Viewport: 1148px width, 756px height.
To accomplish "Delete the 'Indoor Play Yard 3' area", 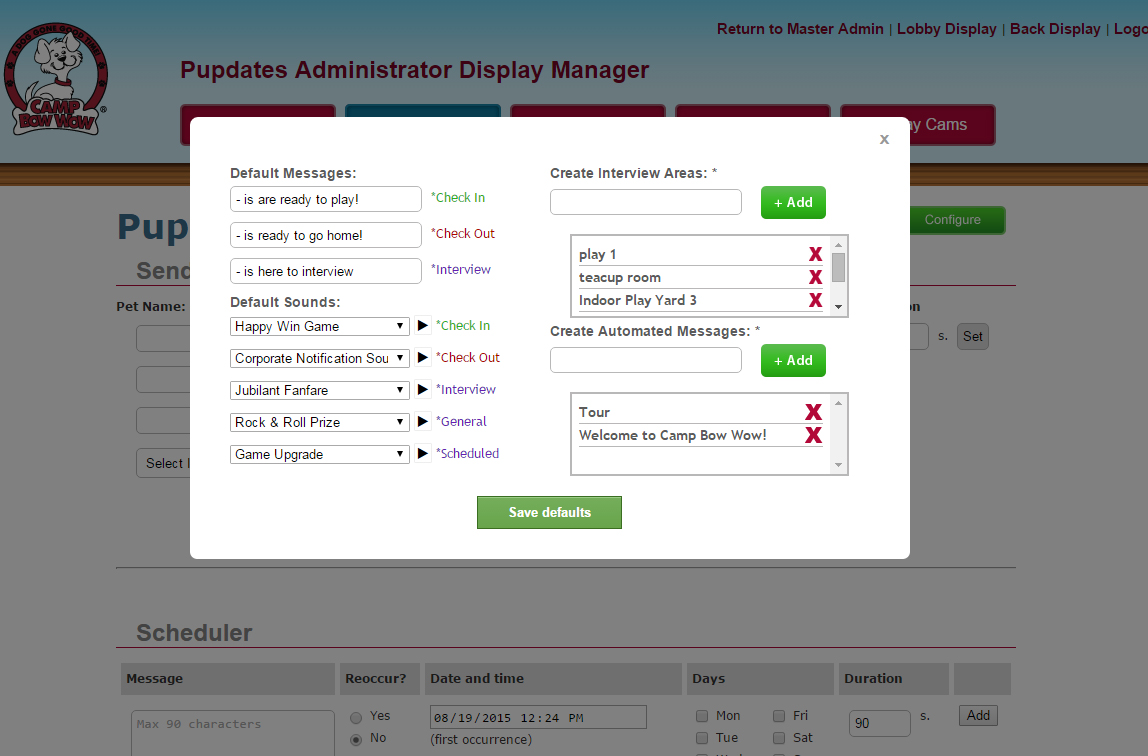I will (815, 300).
